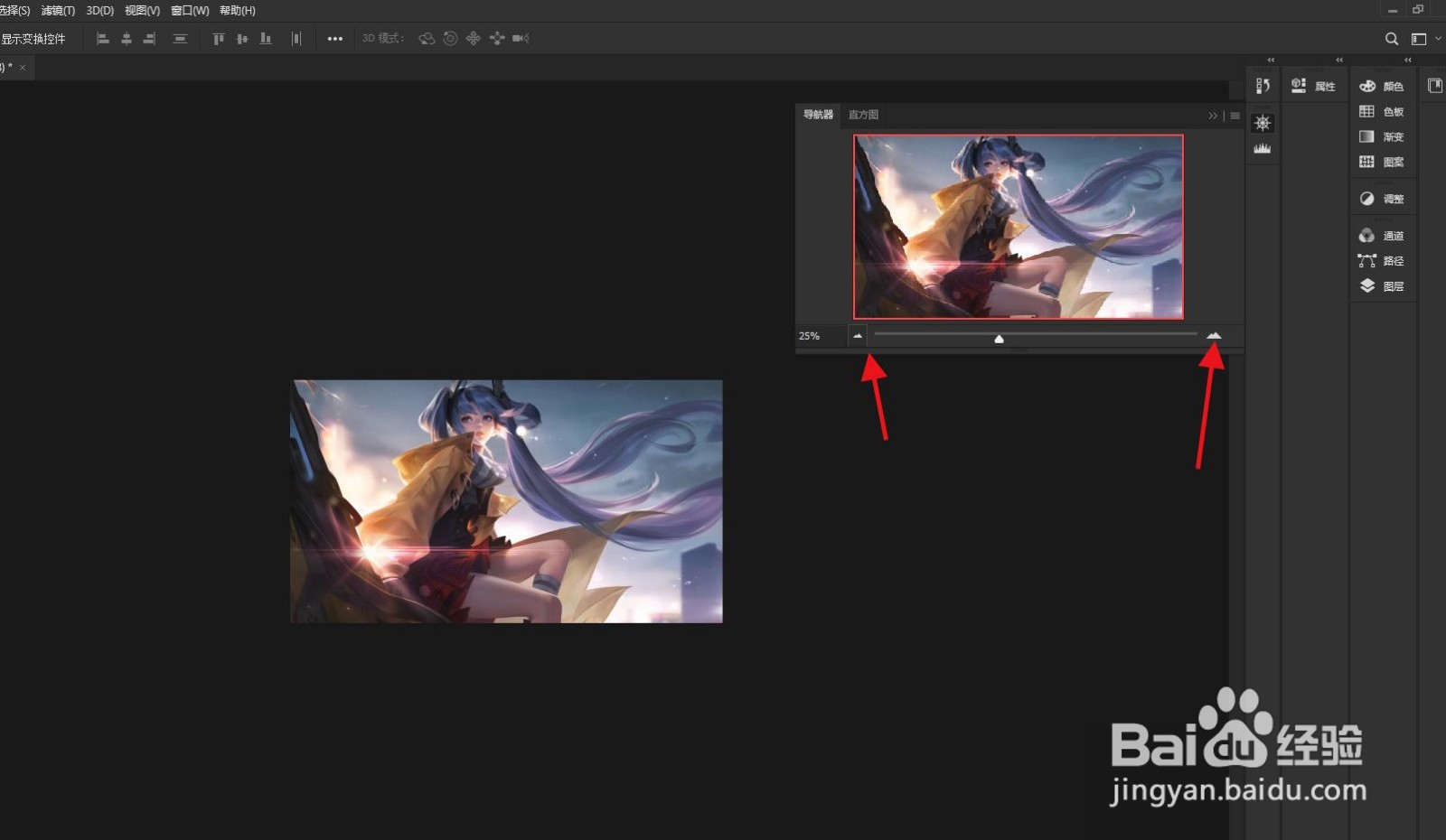Open the 渐变 gradients panel

(1382, 136)
